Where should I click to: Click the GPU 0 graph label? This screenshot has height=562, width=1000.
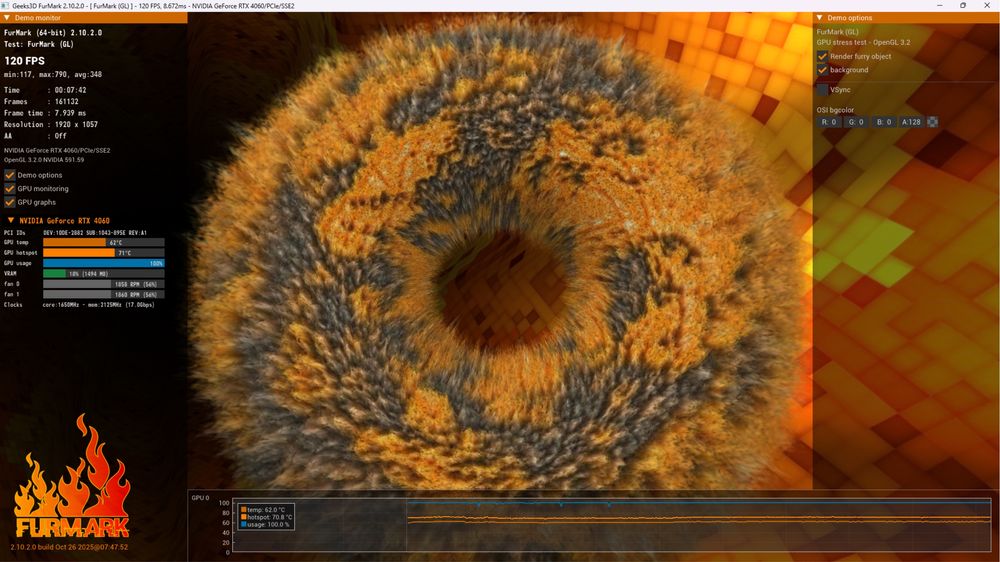[x=200, y=498]
